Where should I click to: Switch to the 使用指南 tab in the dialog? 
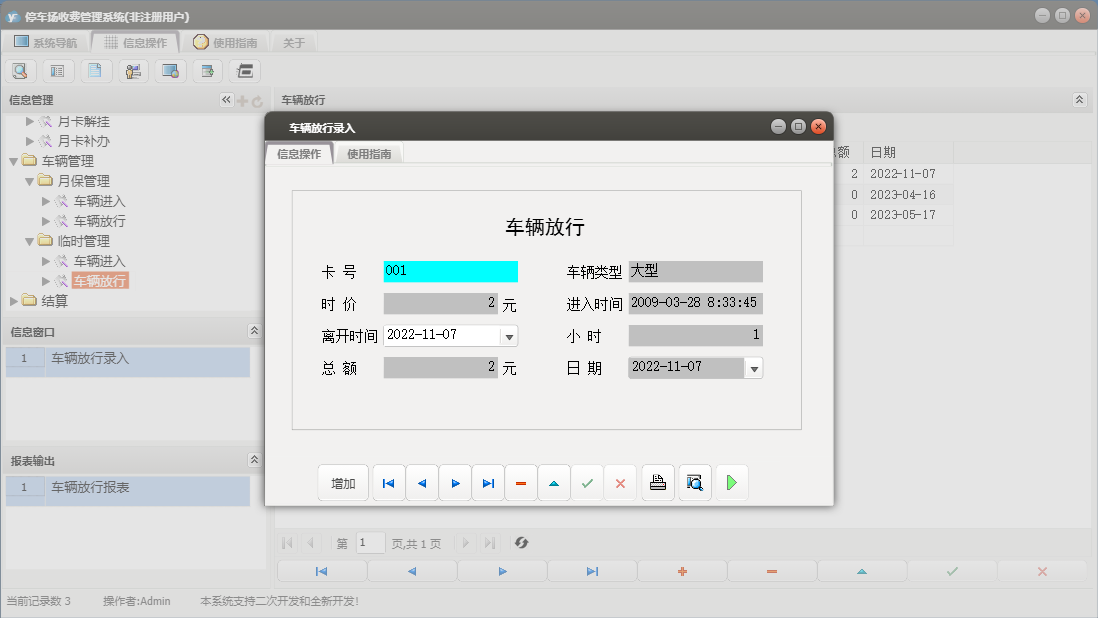(370, 154)
